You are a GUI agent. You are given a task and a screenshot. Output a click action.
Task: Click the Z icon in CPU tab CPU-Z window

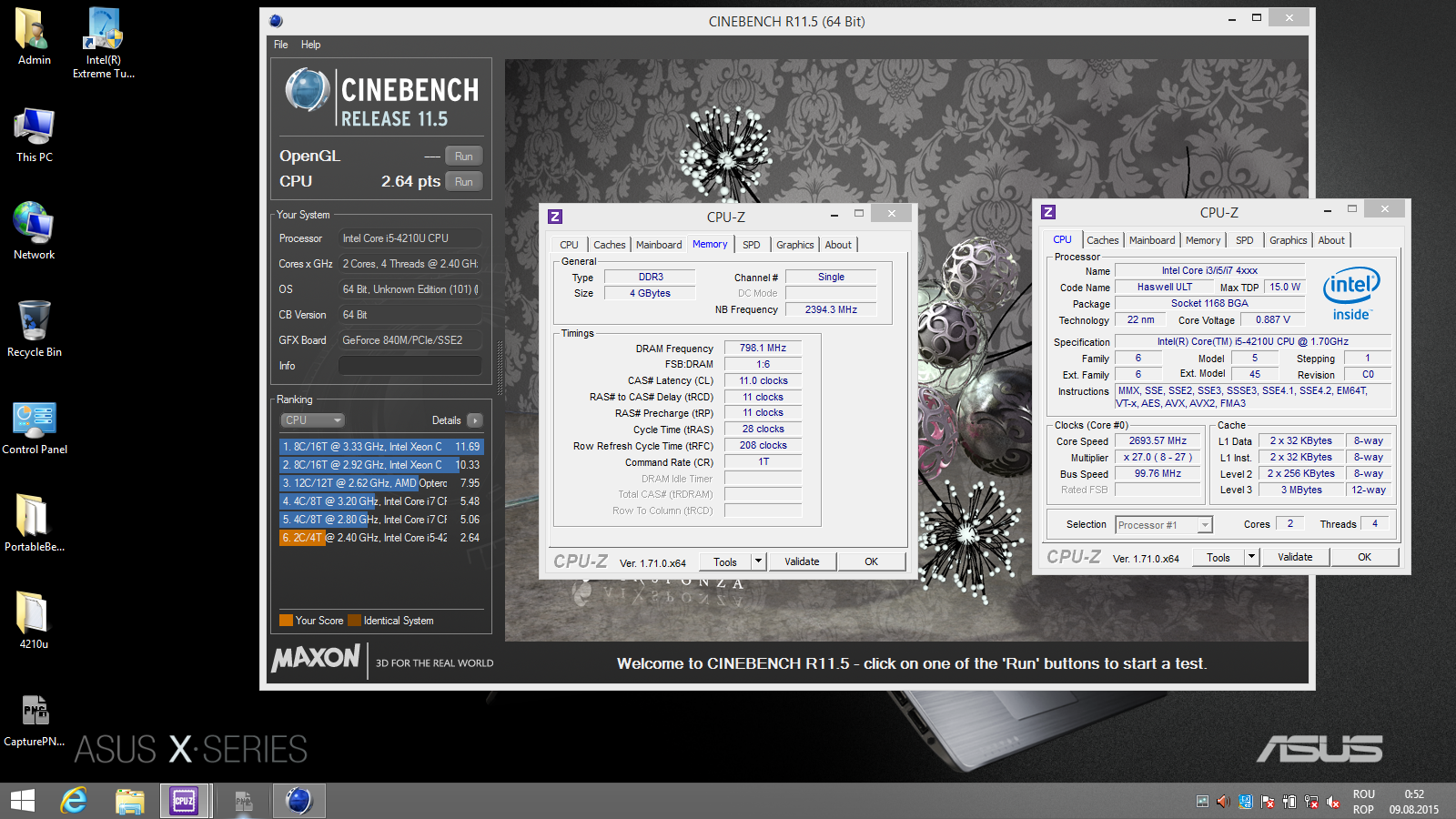tap(1048, 211)
